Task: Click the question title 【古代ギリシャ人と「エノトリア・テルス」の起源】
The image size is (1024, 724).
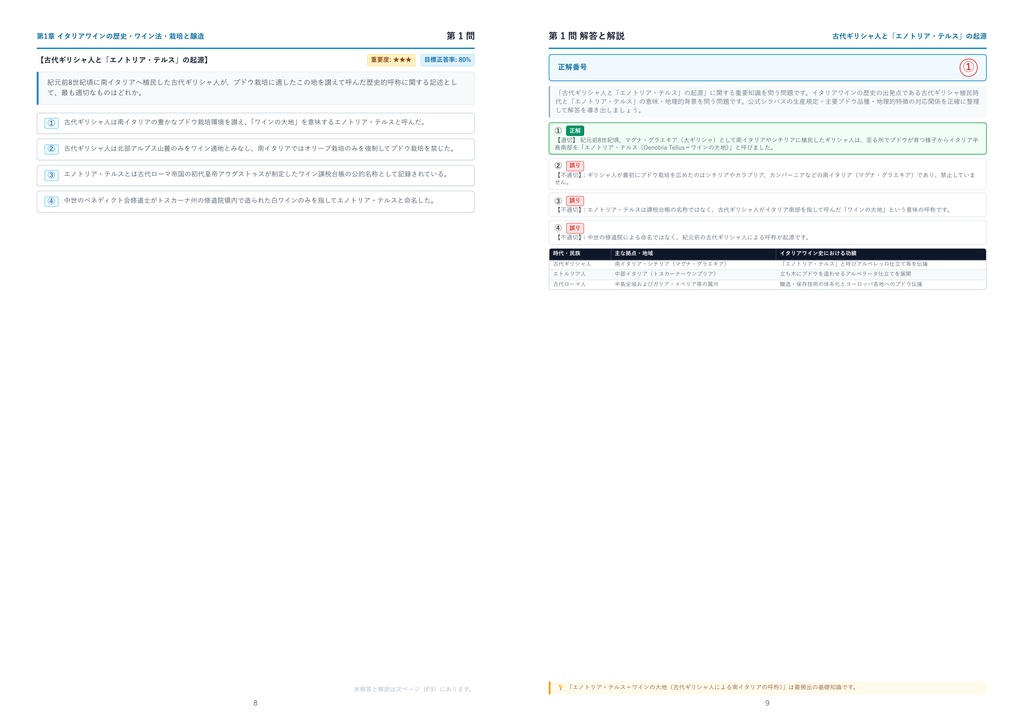Action: pyautogui.click(x=123, y=60)
